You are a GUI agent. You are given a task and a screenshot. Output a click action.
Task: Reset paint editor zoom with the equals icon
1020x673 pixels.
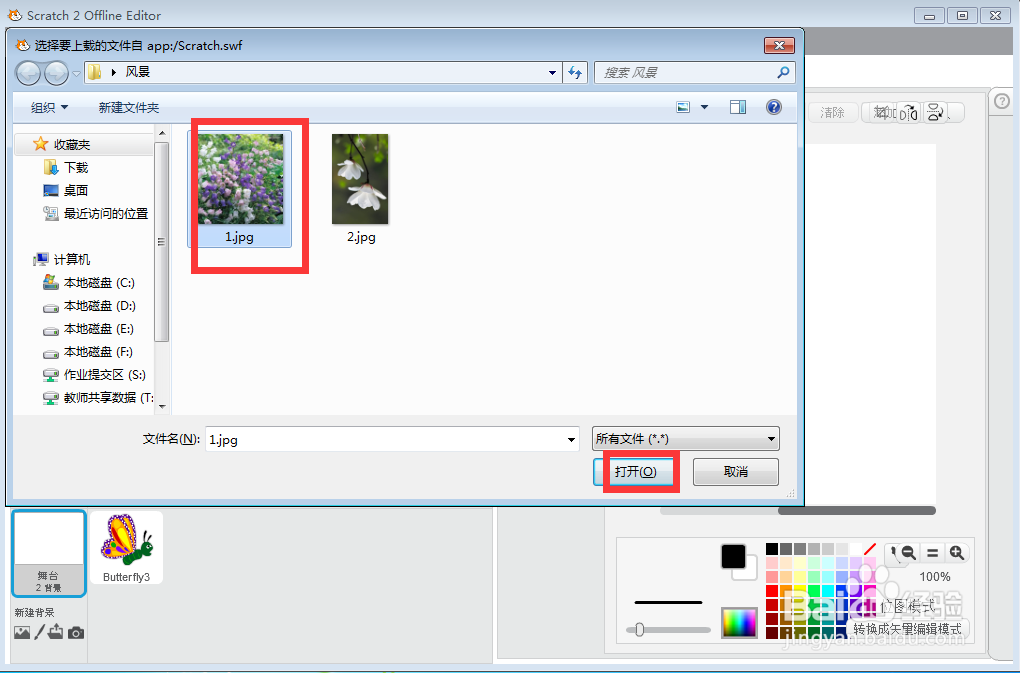coord(932,553)
